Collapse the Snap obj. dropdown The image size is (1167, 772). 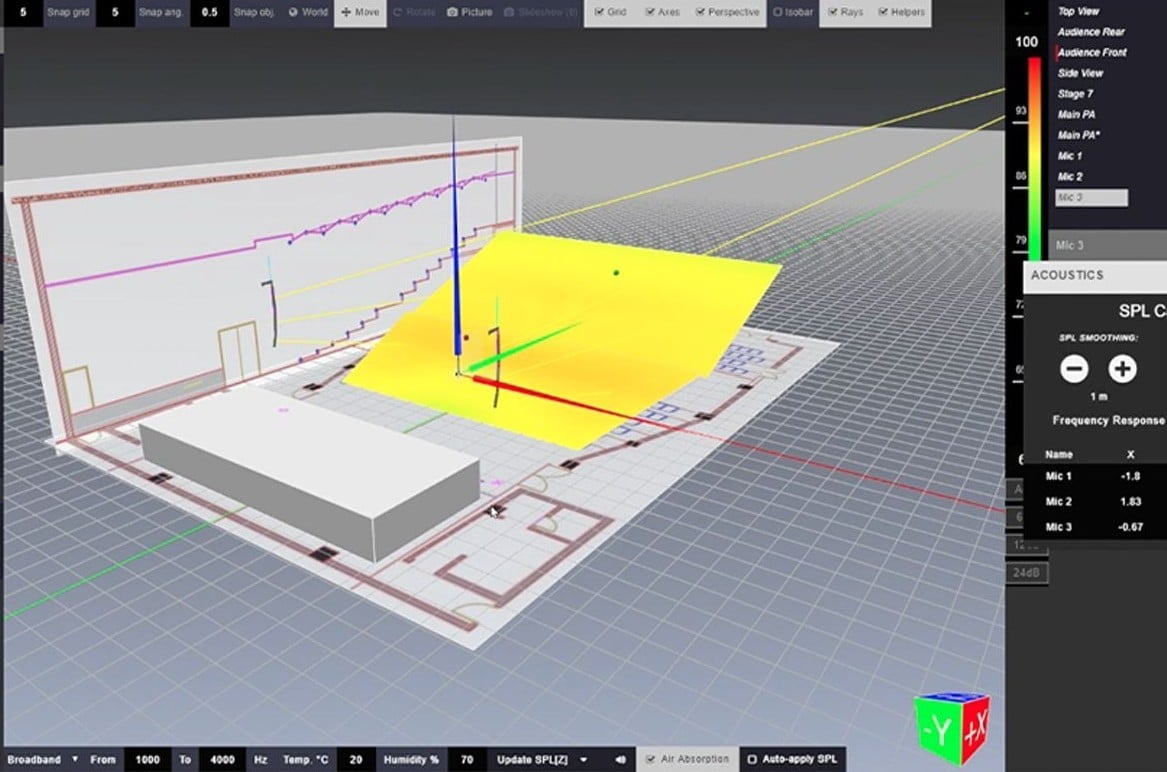coord(256,12)
